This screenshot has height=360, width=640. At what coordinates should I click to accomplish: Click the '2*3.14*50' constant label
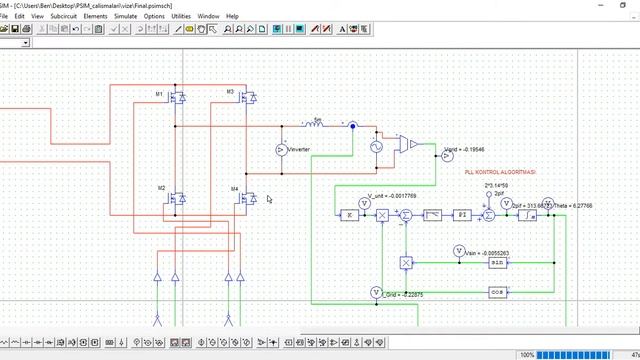click(496, 186)
